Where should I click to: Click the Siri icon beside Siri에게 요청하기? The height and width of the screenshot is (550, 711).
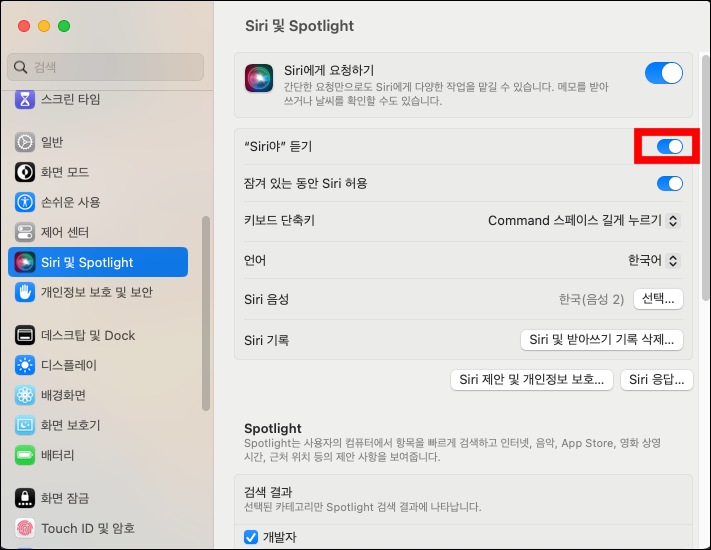pyautogui.click(x=259, y=78)
